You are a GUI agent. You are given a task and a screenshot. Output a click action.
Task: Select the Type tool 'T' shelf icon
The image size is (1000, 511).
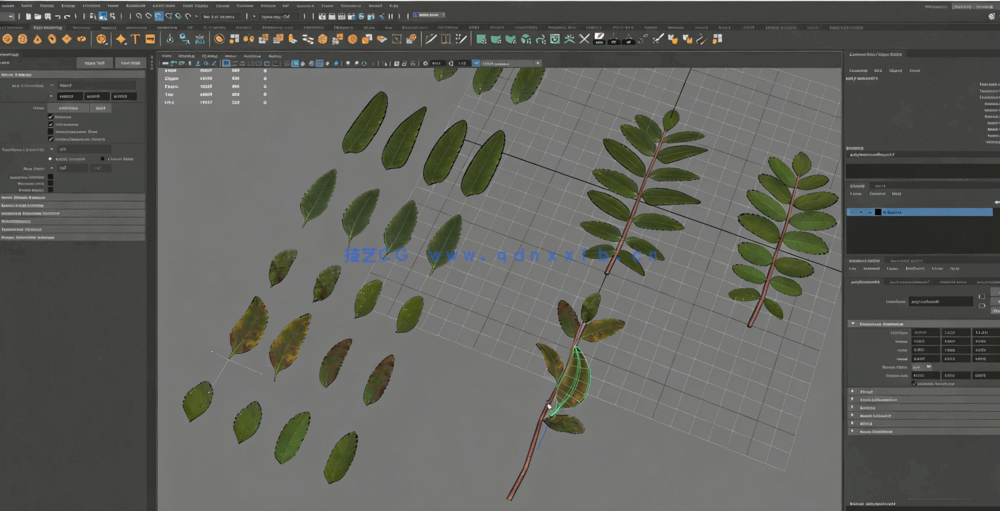coord(135,39)
